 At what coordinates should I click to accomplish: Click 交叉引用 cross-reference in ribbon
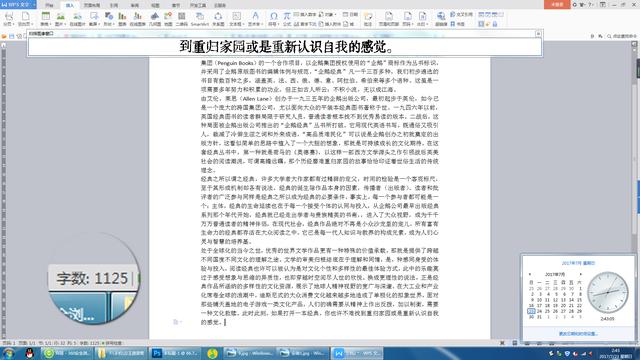pyautogui.click(x=462, y=14)
